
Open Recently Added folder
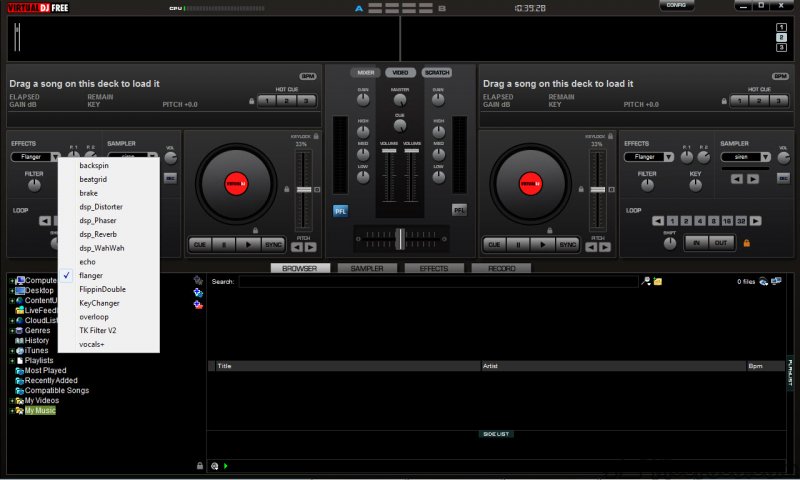pyautogui.click(x=51, y=381)
